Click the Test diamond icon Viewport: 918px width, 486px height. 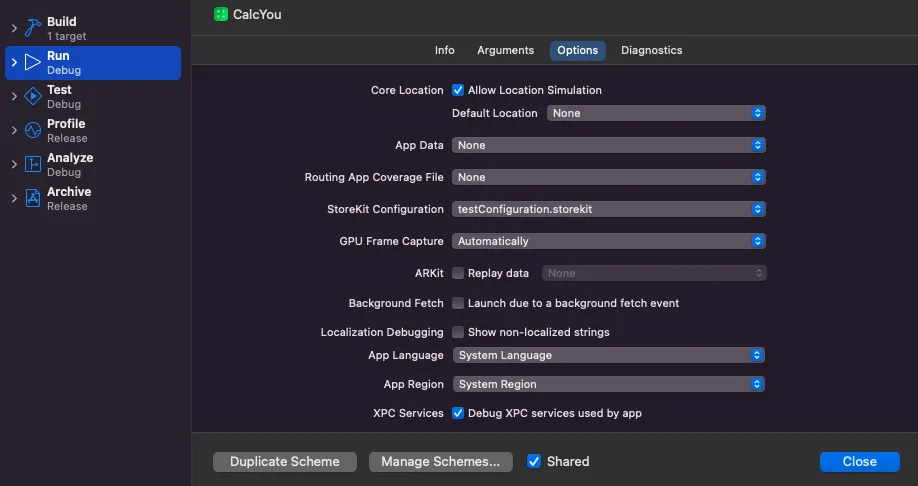[32, 96]
